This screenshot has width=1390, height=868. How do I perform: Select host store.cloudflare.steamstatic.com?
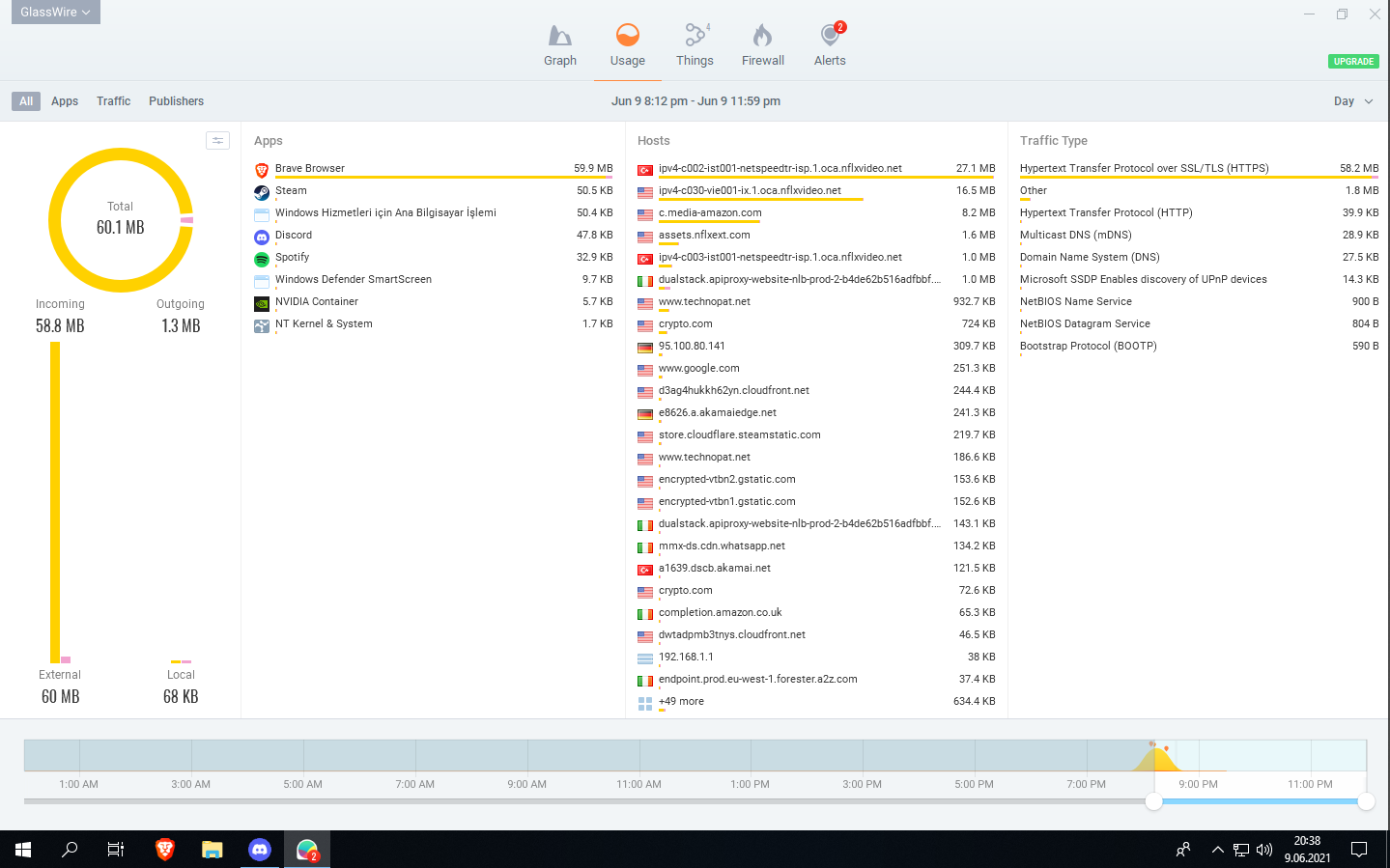pos(816,435)
